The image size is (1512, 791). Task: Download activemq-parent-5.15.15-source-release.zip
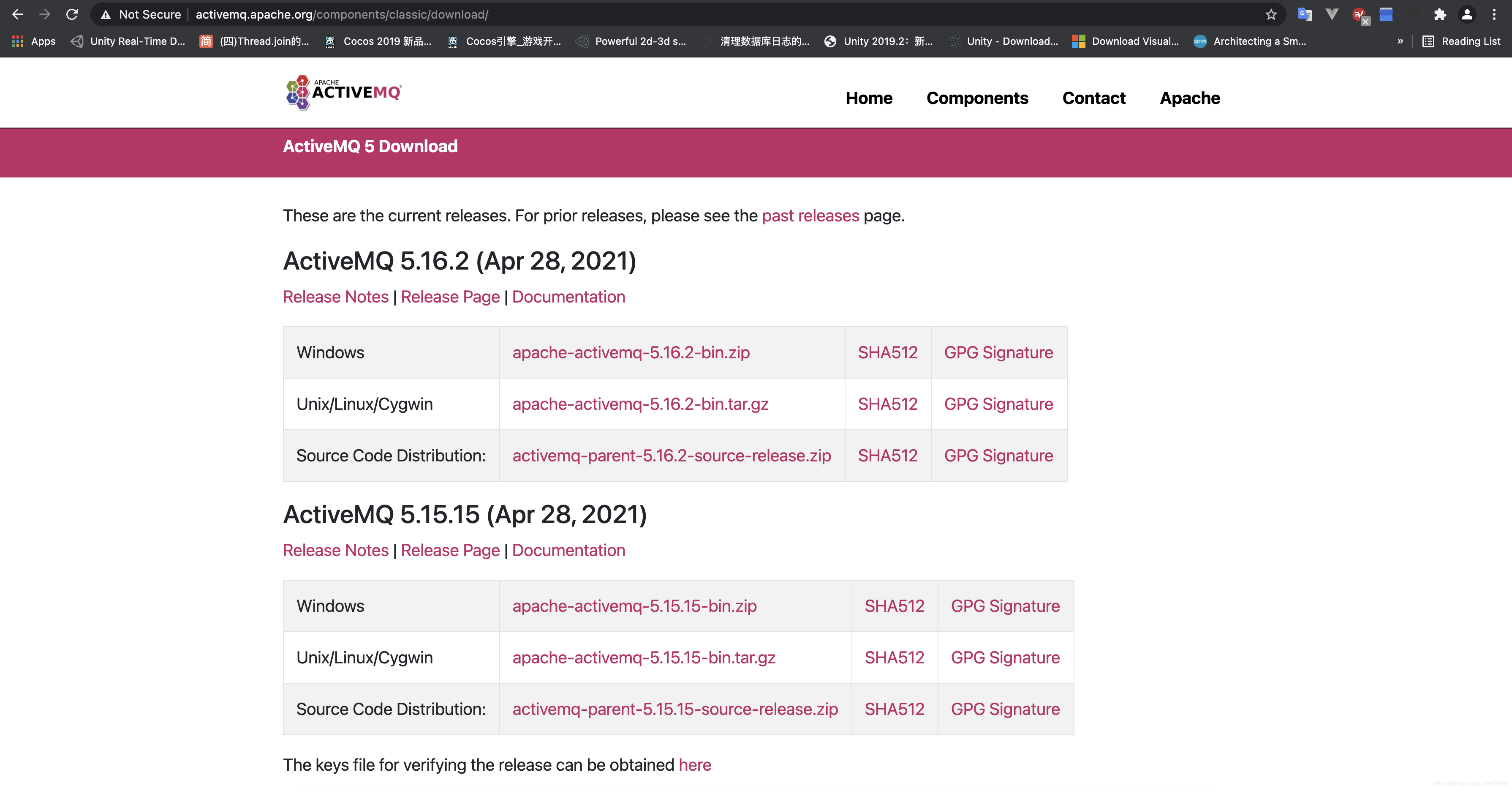675,709
